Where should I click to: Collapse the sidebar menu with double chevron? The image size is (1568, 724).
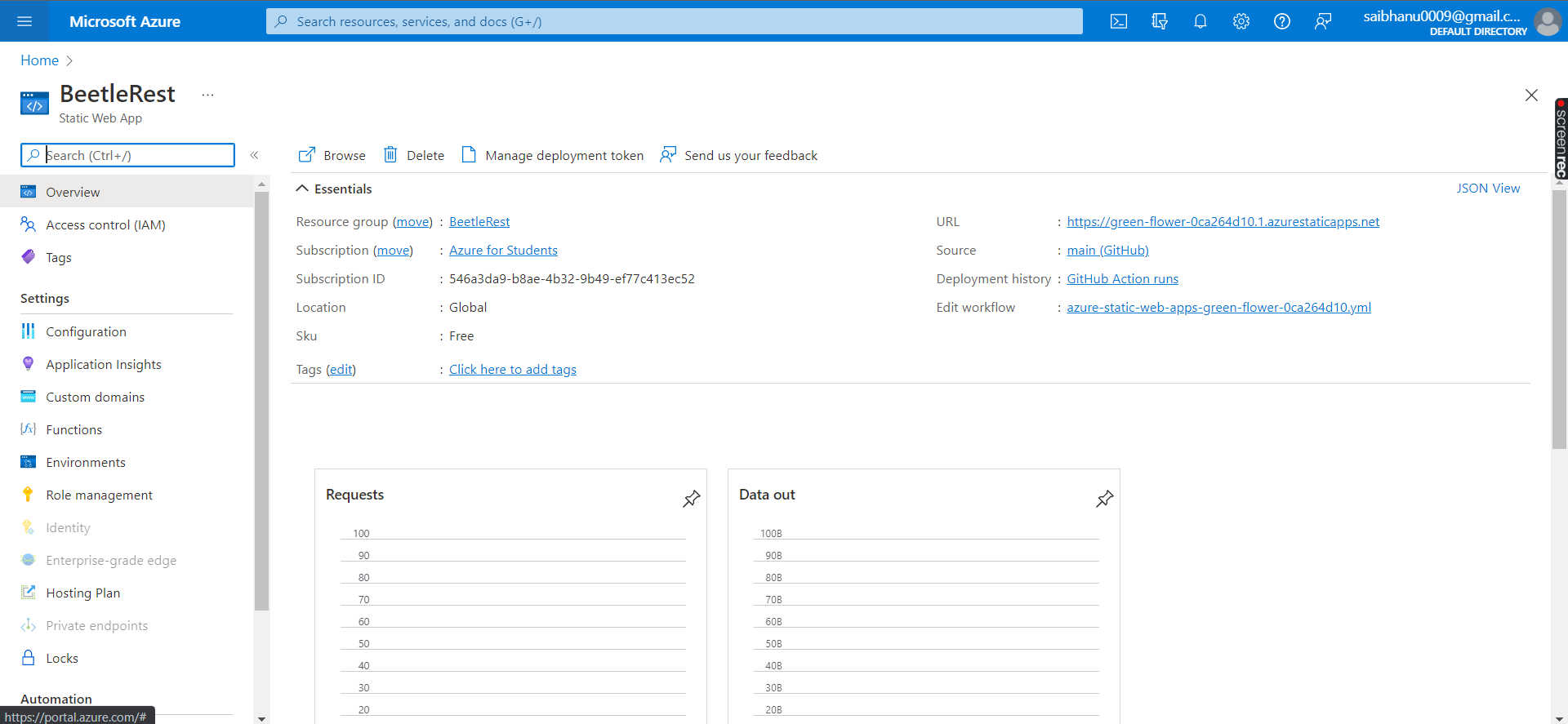point(254,155)
